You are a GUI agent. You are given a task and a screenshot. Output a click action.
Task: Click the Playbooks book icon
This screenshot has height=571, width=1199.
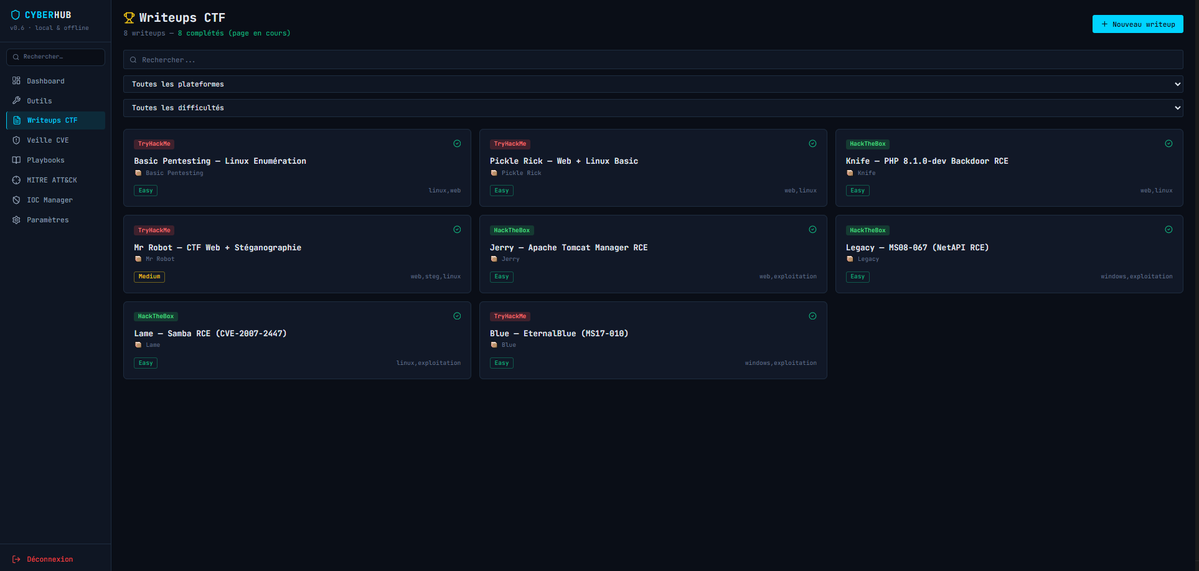(x=16, y=161)
